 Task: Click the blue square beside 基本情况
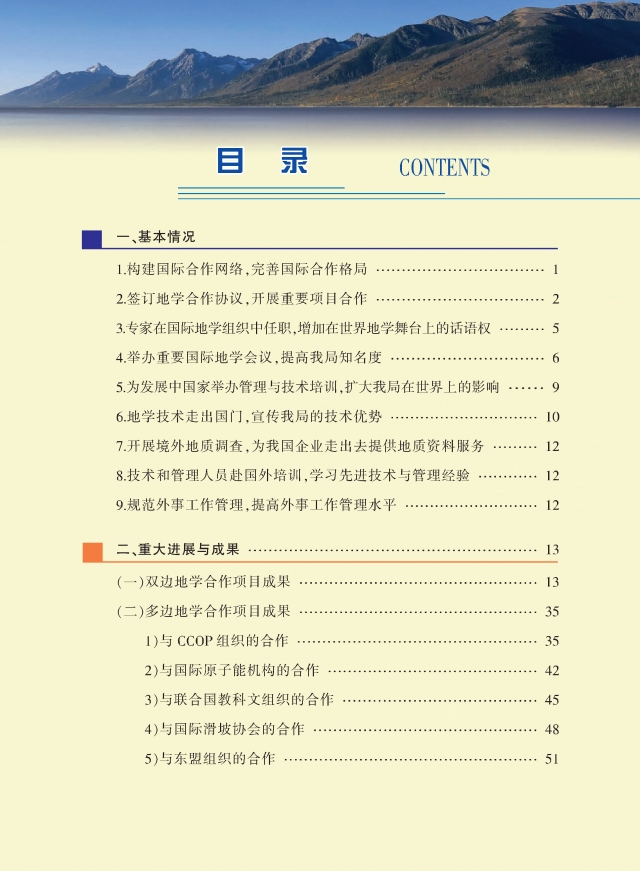[x=92, y=239]
